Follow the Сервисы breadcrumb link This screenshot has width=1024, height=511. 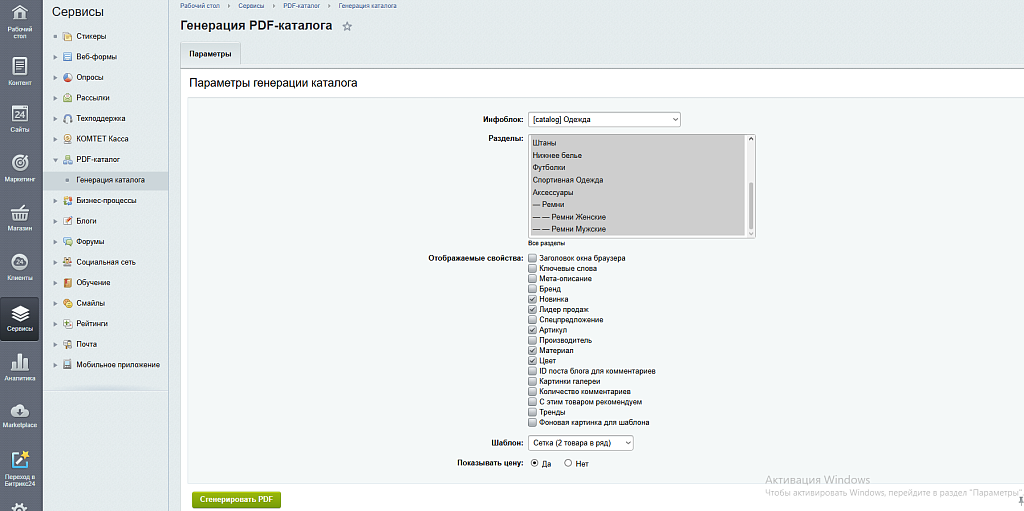pyautogui.click(x=251, y=5)
